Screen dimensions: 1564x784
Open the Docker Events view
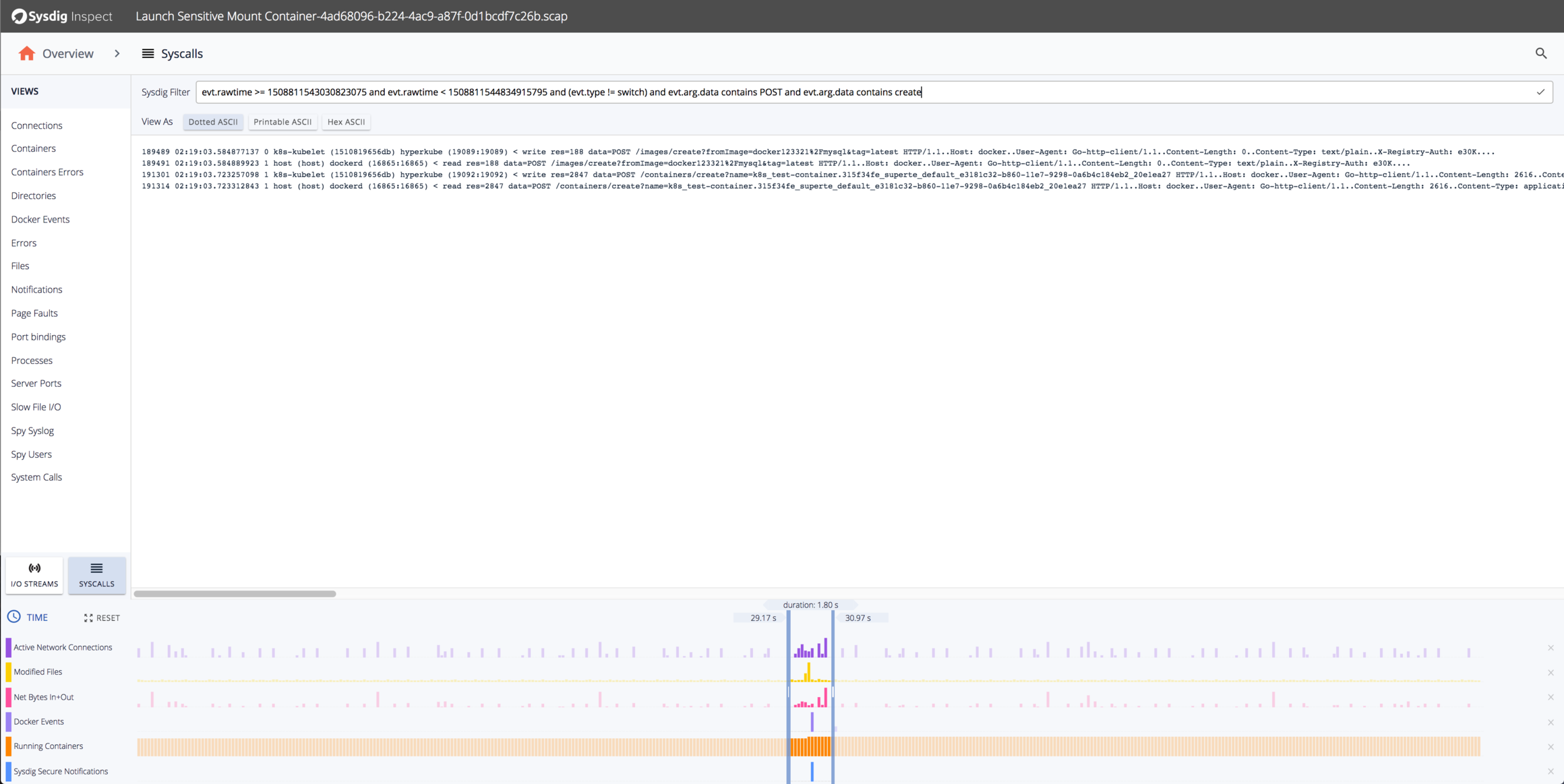40,219
